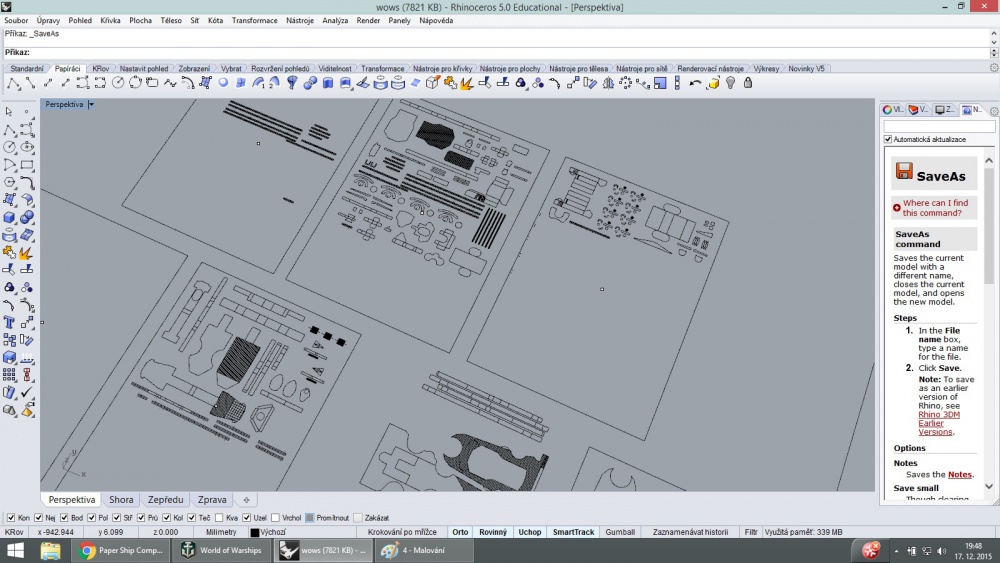Toggle the Orto status bar button

pos(460,532)
